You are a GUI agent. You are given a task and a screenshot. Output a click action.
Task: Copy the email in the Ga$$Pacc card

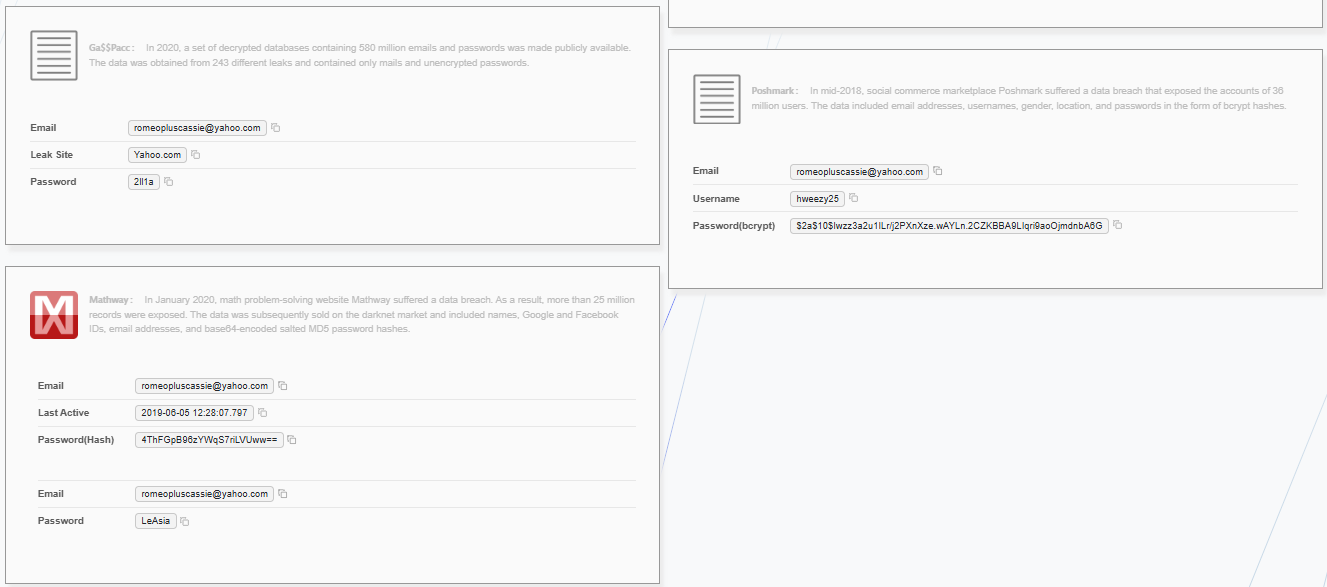[x=276, y=128]
